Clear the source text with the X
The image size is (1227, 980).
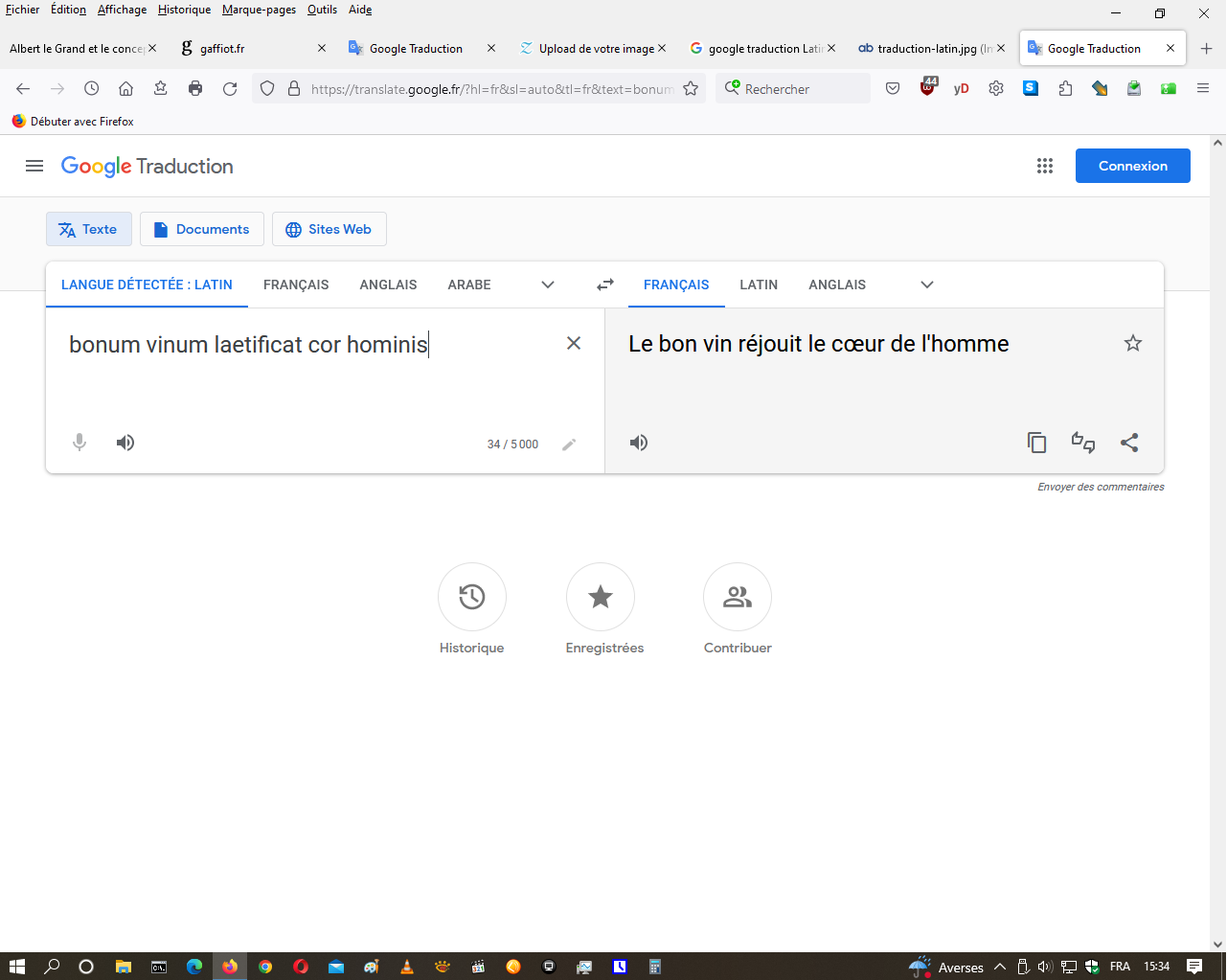click(x=574, y=343)
